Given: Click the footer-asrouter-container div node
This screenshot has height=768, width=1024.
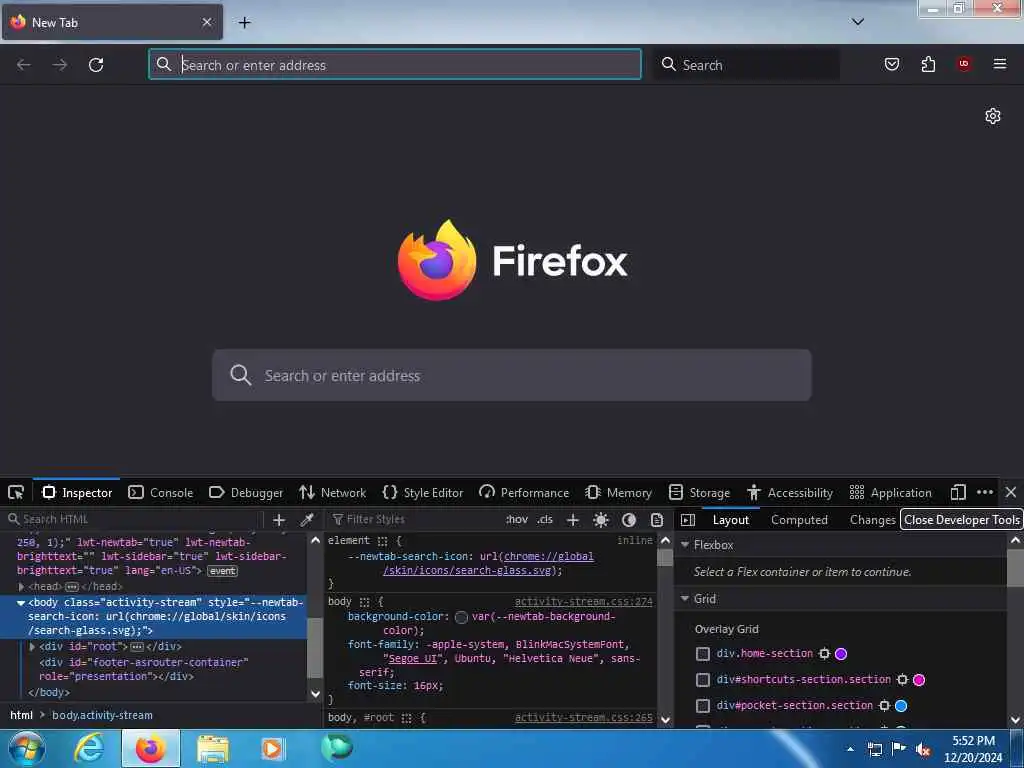Looking at the screenshot, I should coord(144,669).
